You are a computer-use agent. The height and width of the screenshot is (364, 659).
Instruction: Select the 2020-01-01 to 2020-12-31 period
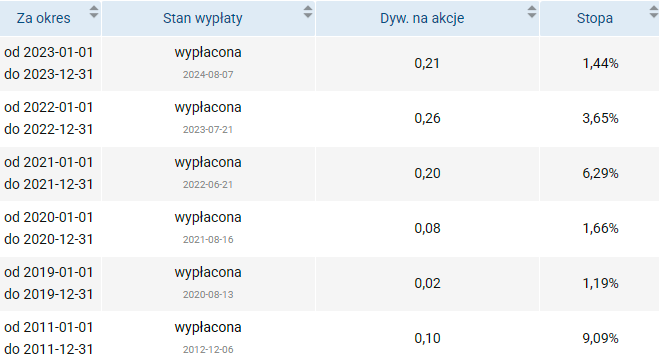pyautogui.click(x=50, y=228)
